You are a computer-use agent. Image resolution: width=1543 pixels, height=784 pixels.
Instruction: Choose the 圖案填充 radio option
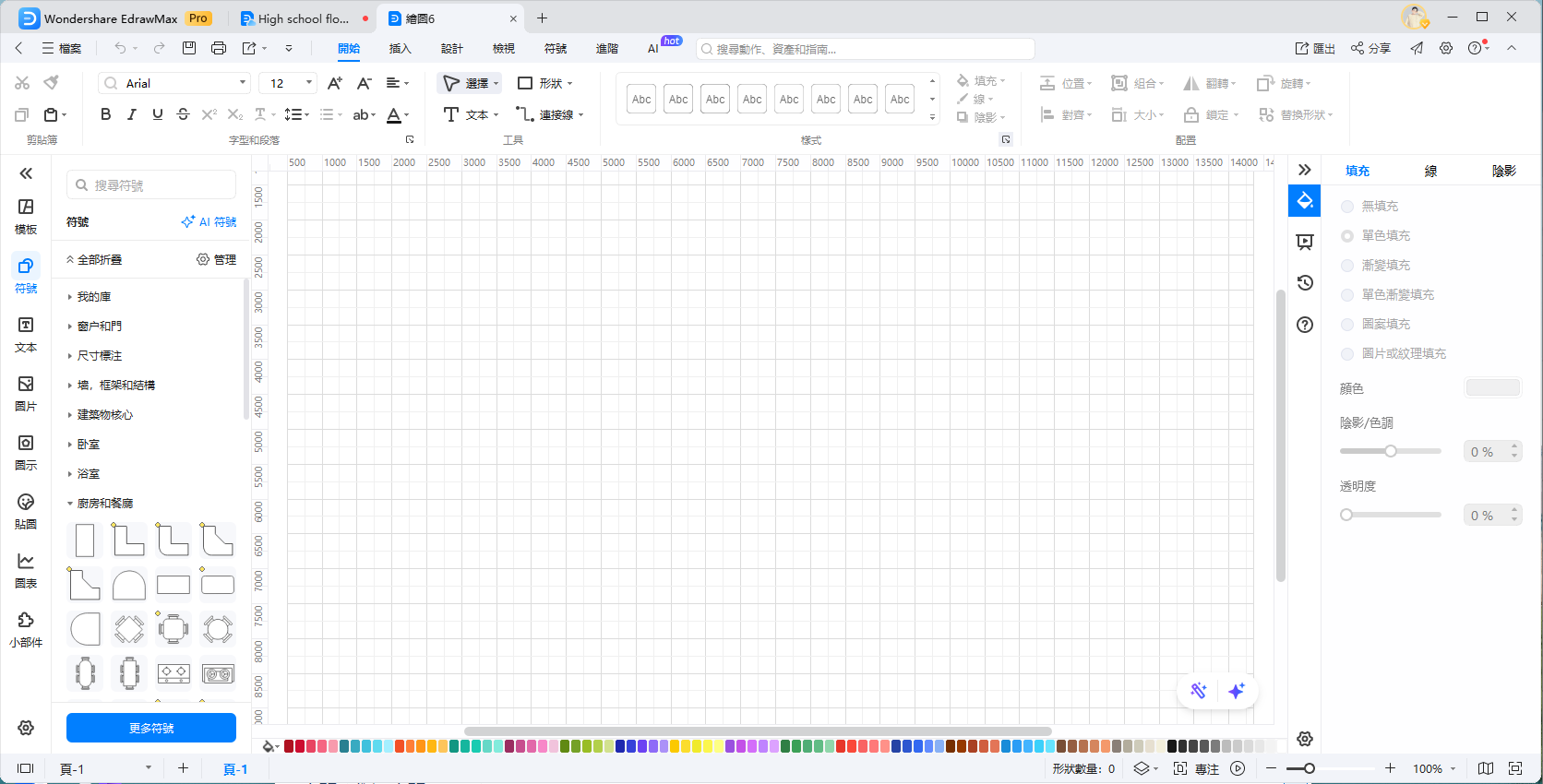[x=1347, y=325]
